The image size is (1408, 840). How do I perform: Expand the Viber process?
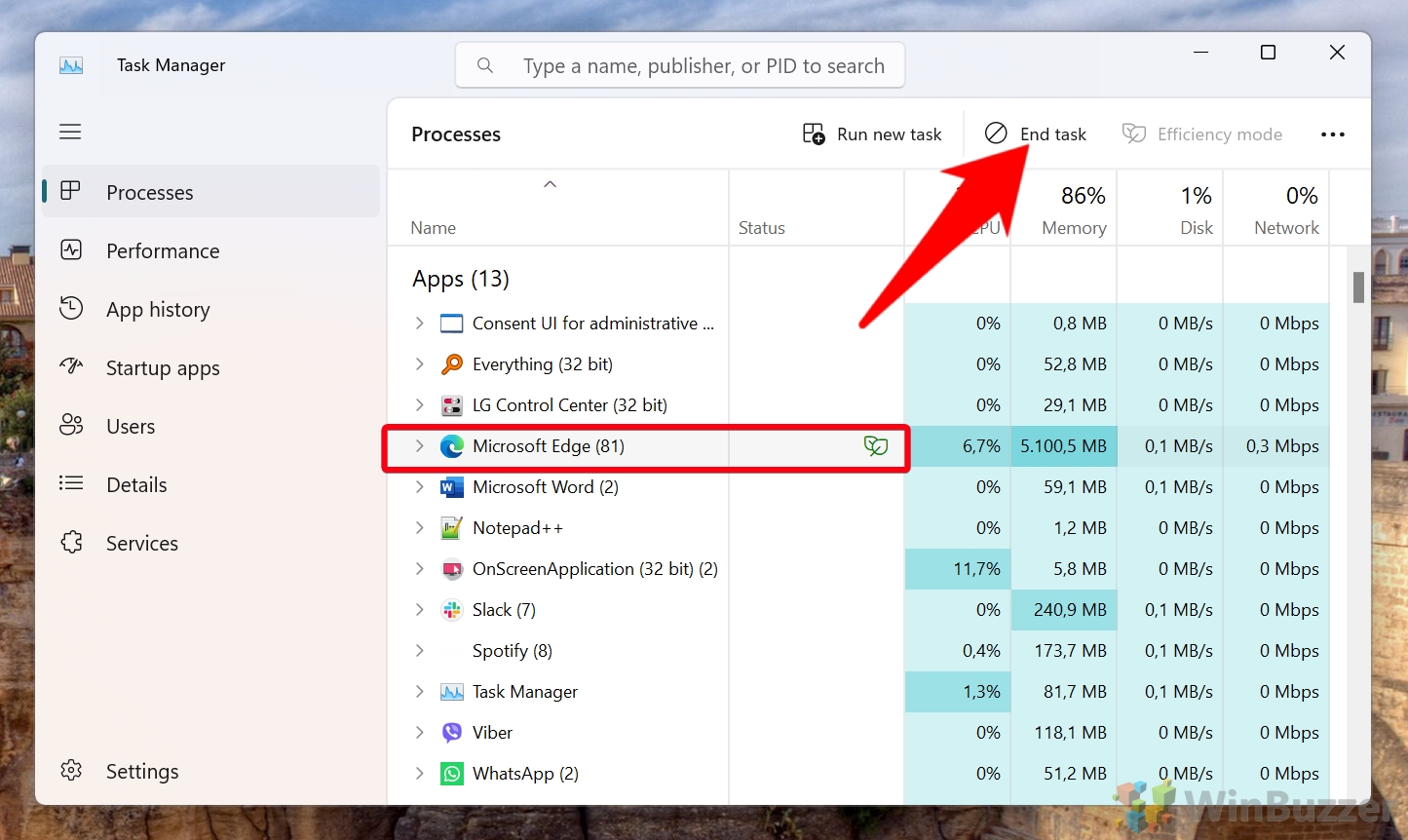[419, 733]
